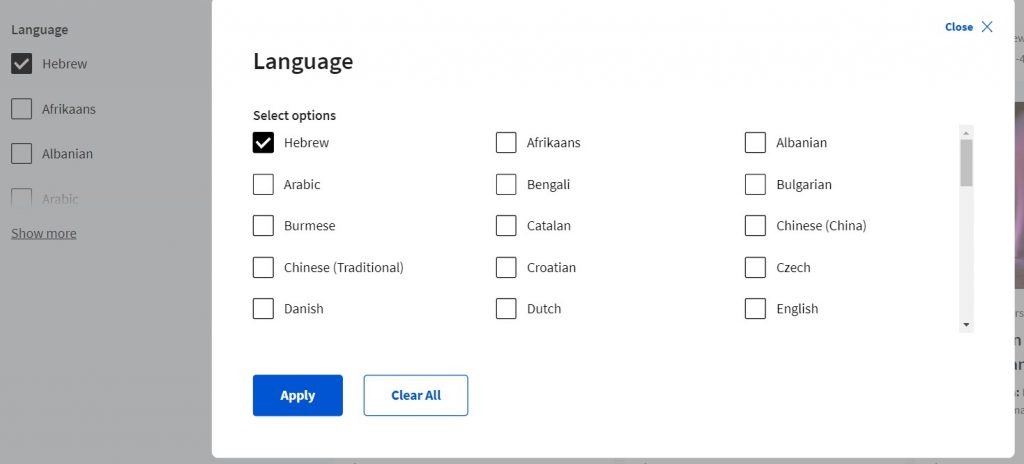The height and width of the screenshot is (464, 1024).
Task: Select the Albanian checkbox in the dialog
Action: pos(755,142)
